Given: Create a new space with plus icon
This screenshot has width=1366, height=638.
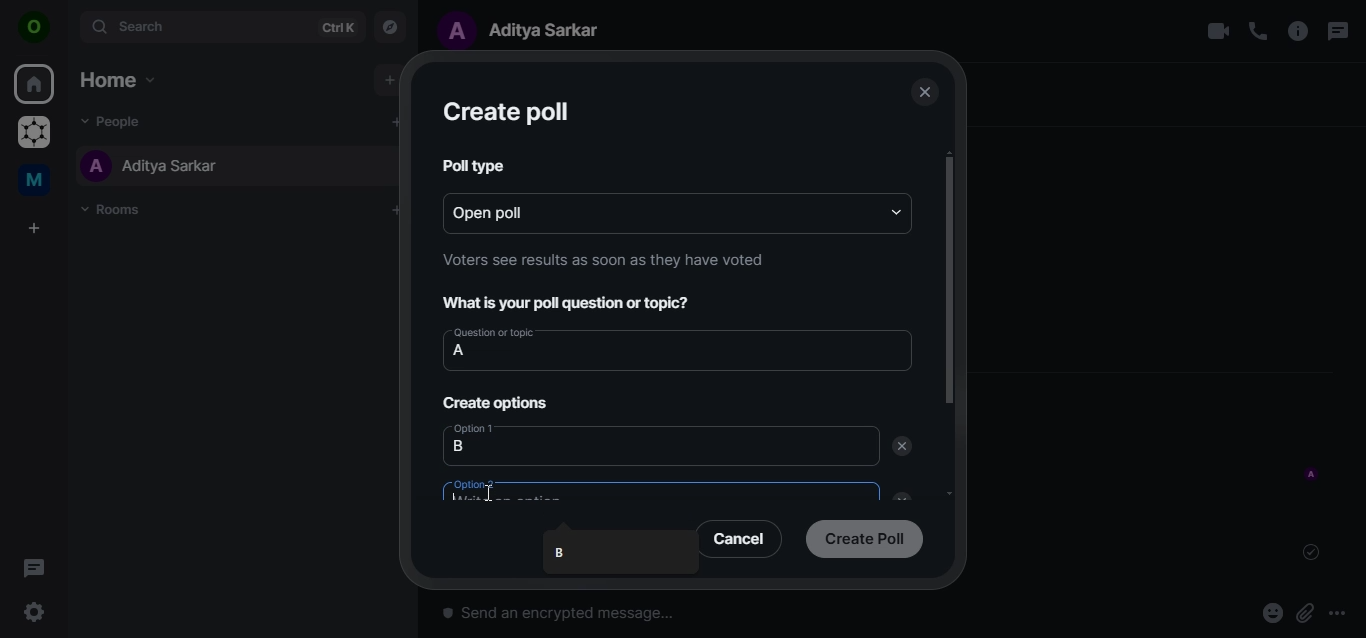Looking at the screenshot, I should pos(34,229).
